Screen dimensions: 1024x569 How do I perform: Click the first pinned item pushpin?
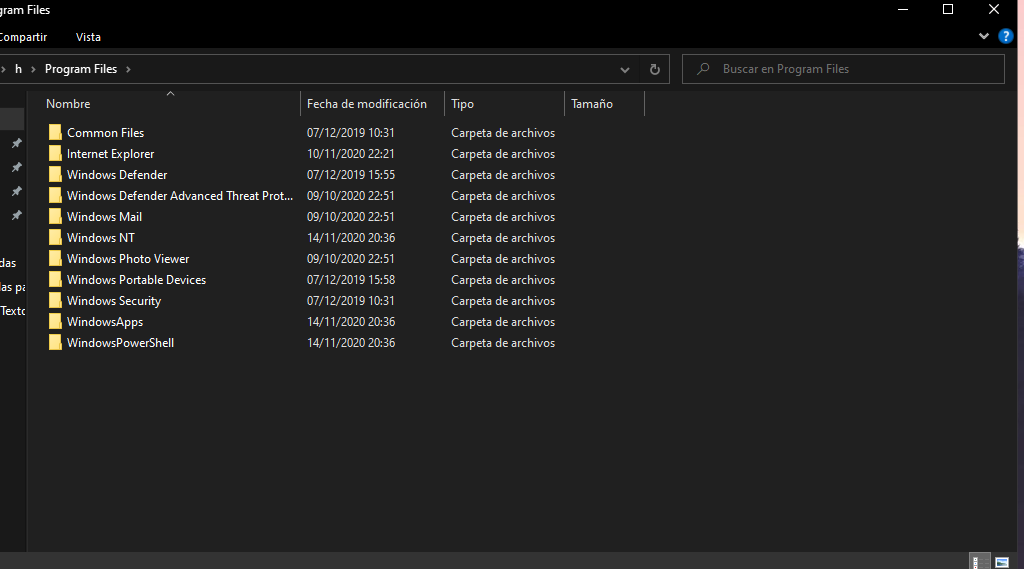point(17,143)
